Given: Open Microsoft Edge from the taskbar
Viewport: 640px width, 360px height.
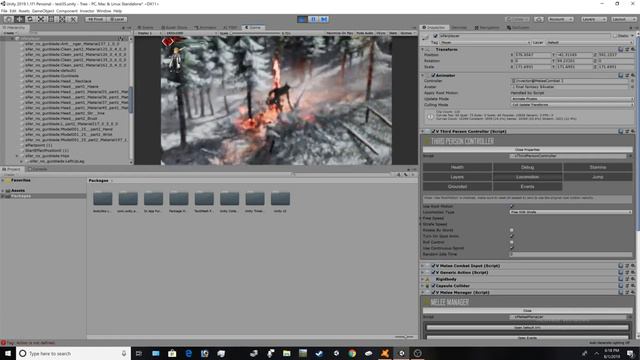Looking at the screenshot, I should [188, 353].
